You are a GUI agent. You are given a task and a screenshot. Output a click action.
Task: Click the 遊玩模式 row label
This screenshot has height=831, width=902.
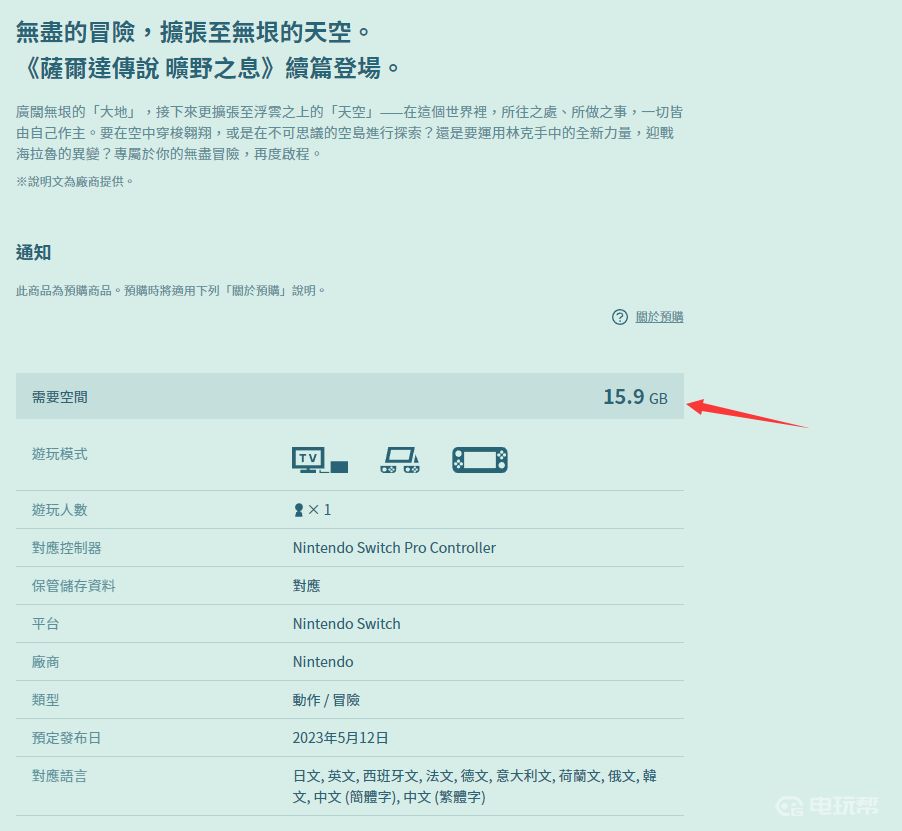point(60,454)
